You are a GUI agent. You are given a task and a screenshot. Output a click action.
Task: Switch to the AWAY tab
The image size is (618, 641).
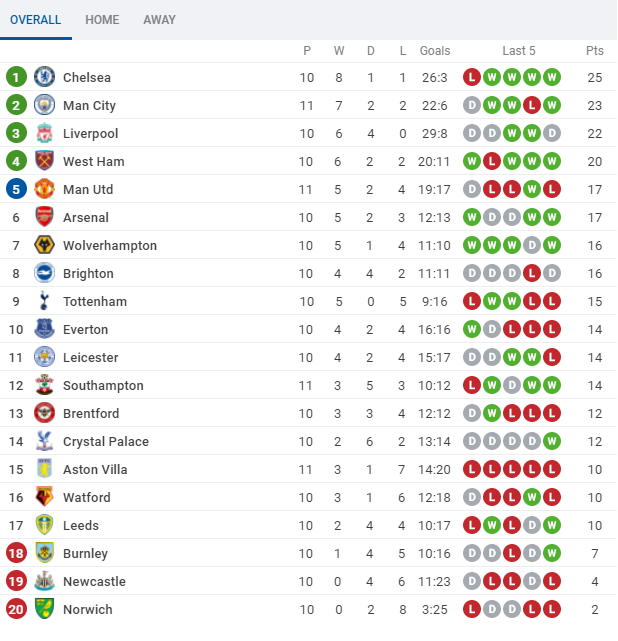click(x=159, y=20)
